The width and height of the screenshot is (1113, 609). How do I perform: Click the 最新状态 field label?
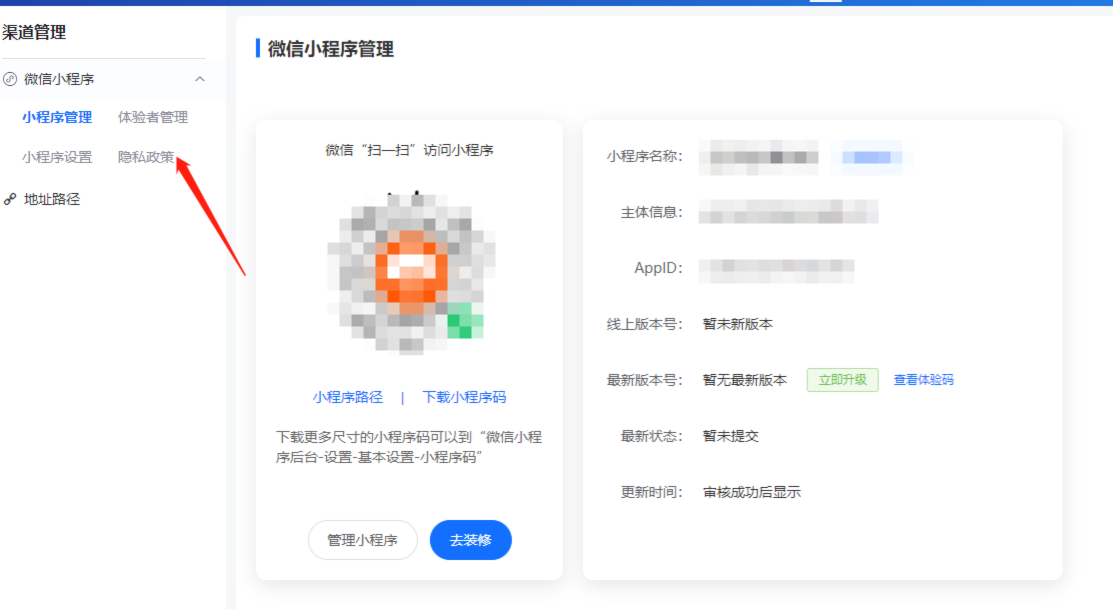click(652, 436)
